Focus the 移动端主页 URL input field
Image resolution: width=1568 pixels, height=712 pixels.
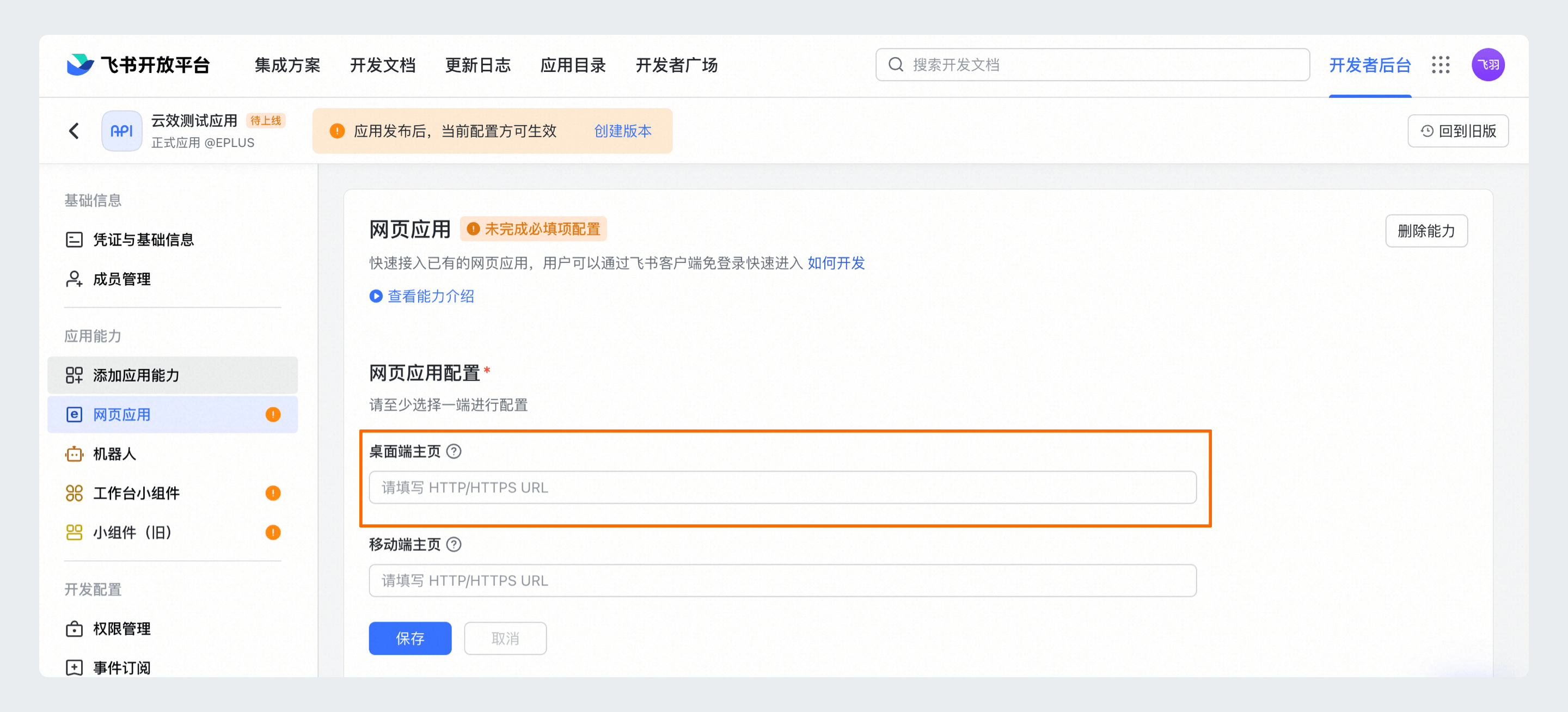click(783, 581)
